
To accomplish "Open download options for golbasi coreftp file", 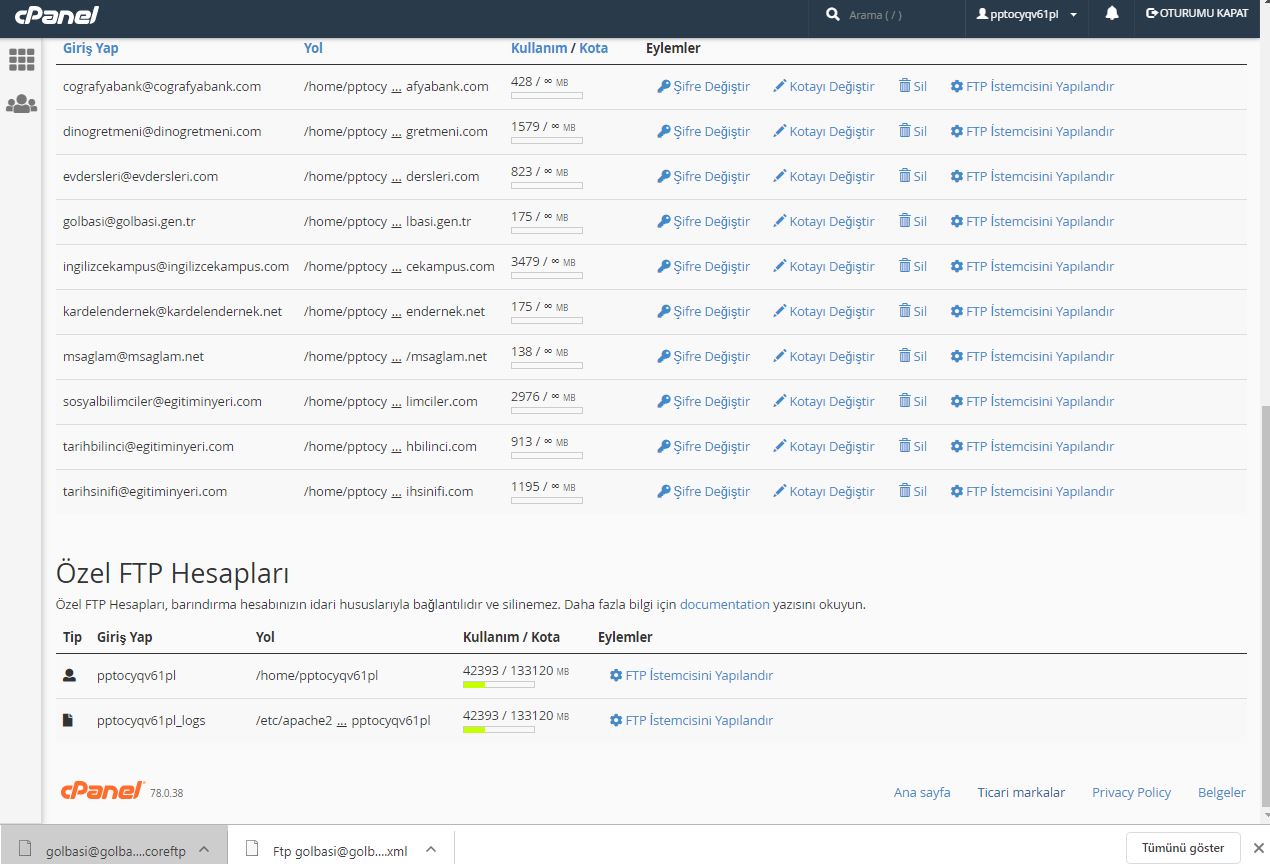I will click(x=204, y=849).
